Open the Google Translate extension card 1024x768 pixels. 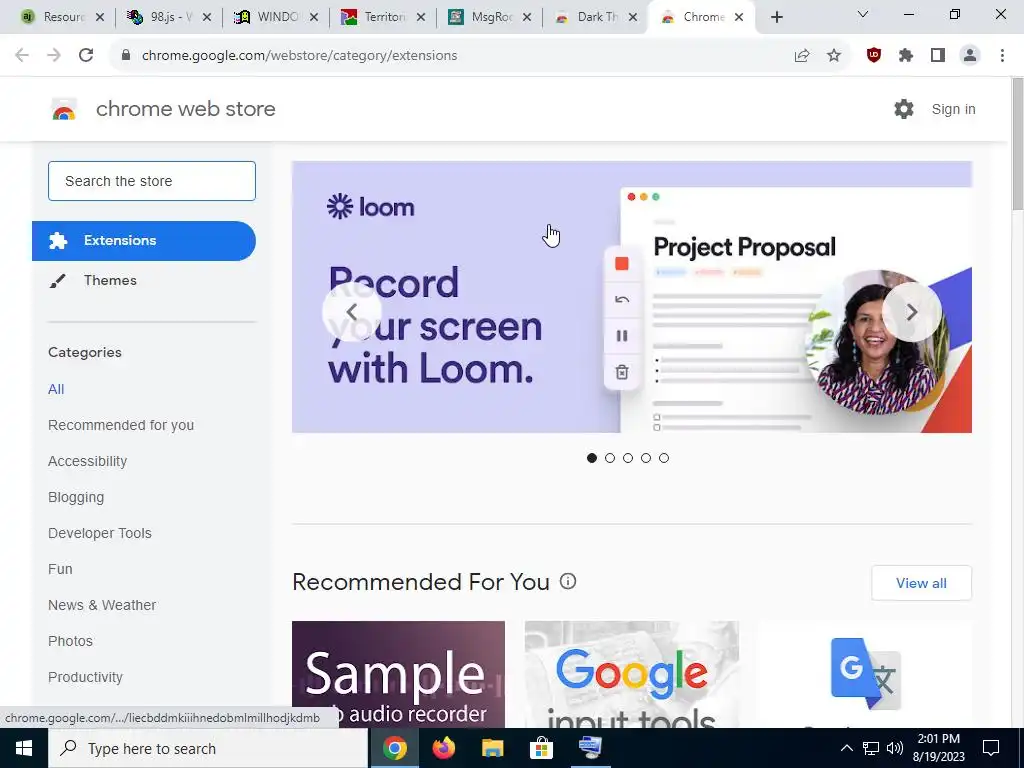pyautogui.click(x=865, y=675)
